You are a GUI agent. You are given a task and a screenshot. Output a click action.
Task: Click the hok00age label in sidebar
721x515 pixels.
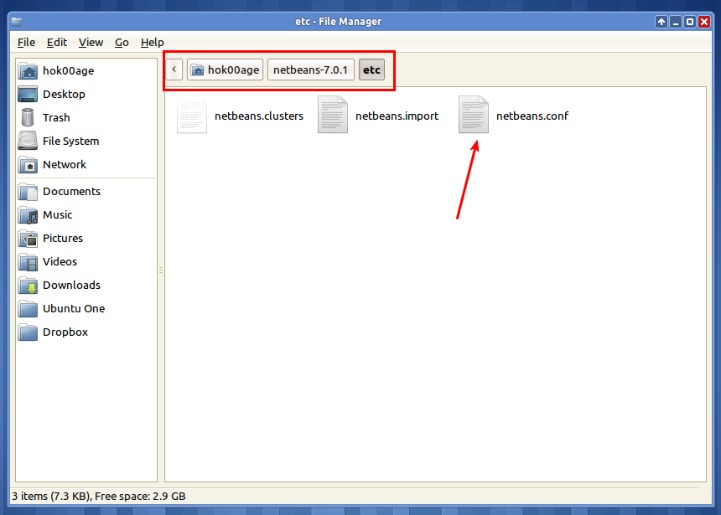pos(68,71)
